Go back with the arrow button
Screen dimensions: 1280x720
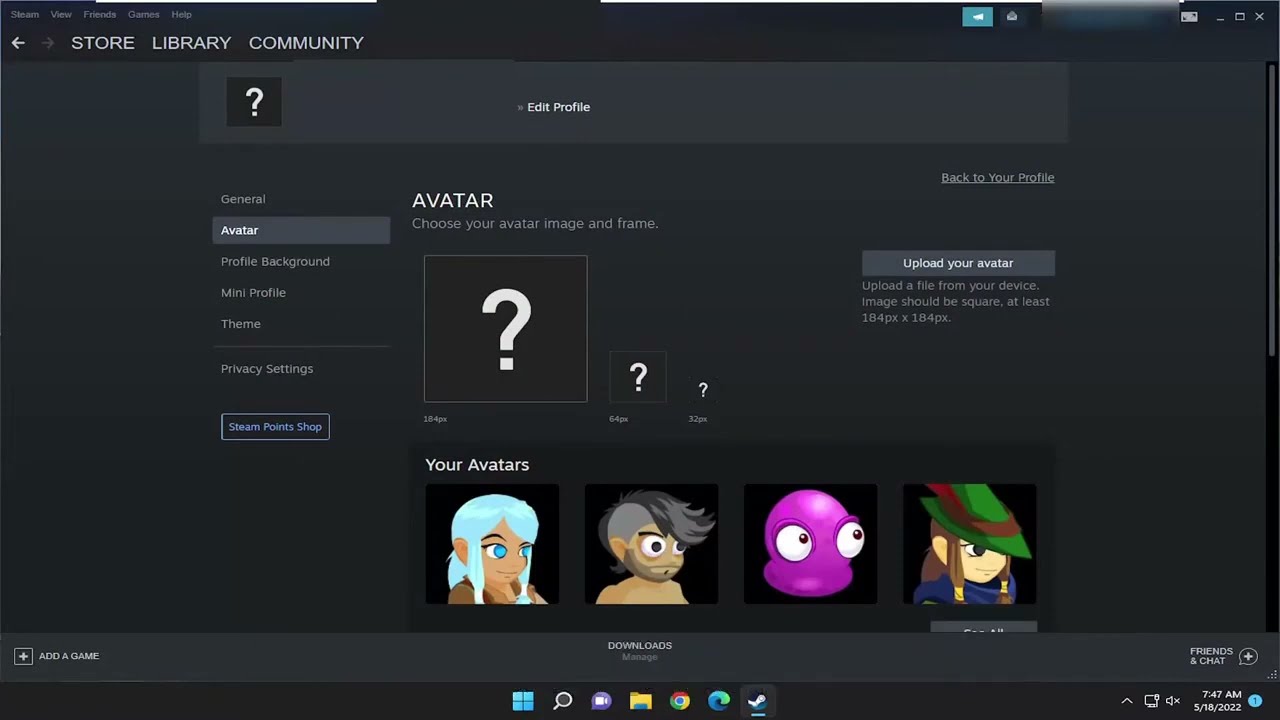click(x=18, y=43)
